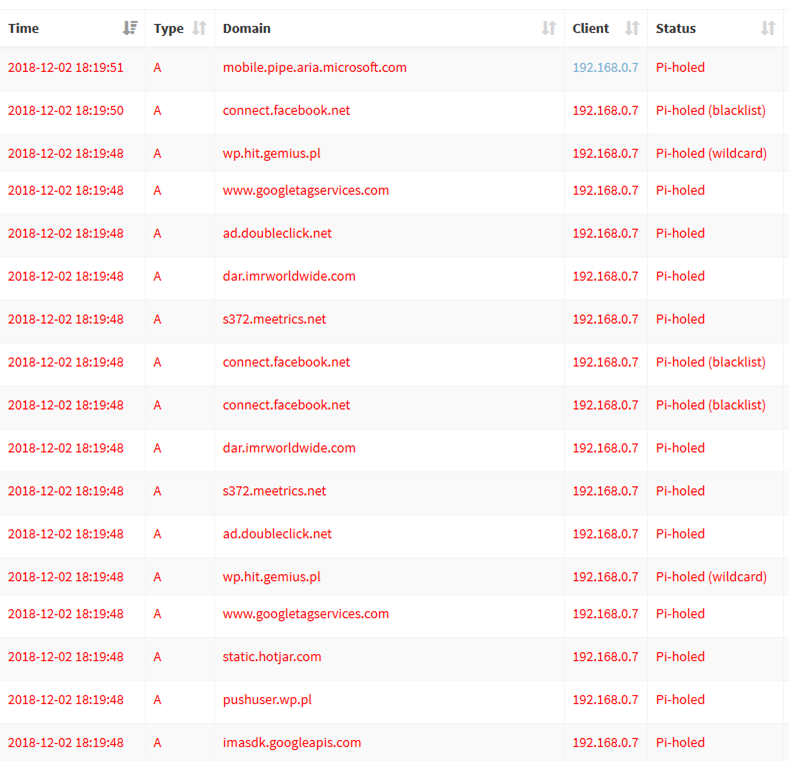789x761 pixels.
Task: Select the timestamp 2018-12-02 18:19:51
Action: coord(65,67)
